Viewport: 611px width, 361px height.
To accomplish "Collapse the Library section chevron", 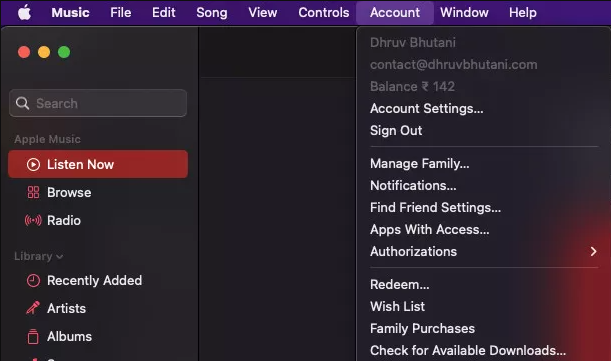I will pyautogui.click(x=59, y=257).
